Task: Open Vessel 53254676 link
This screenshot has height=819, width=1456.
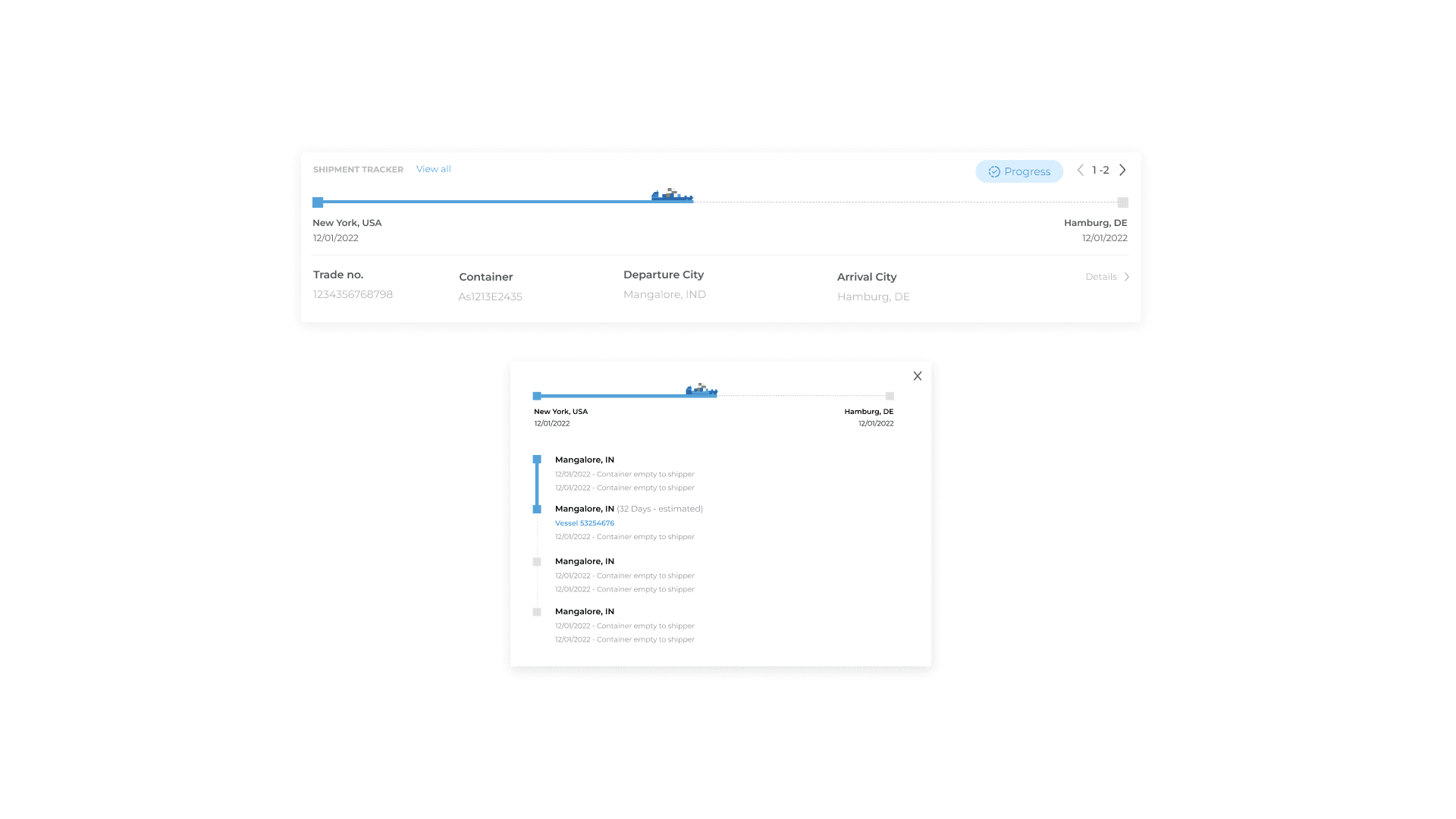Action: click(584, 523)
